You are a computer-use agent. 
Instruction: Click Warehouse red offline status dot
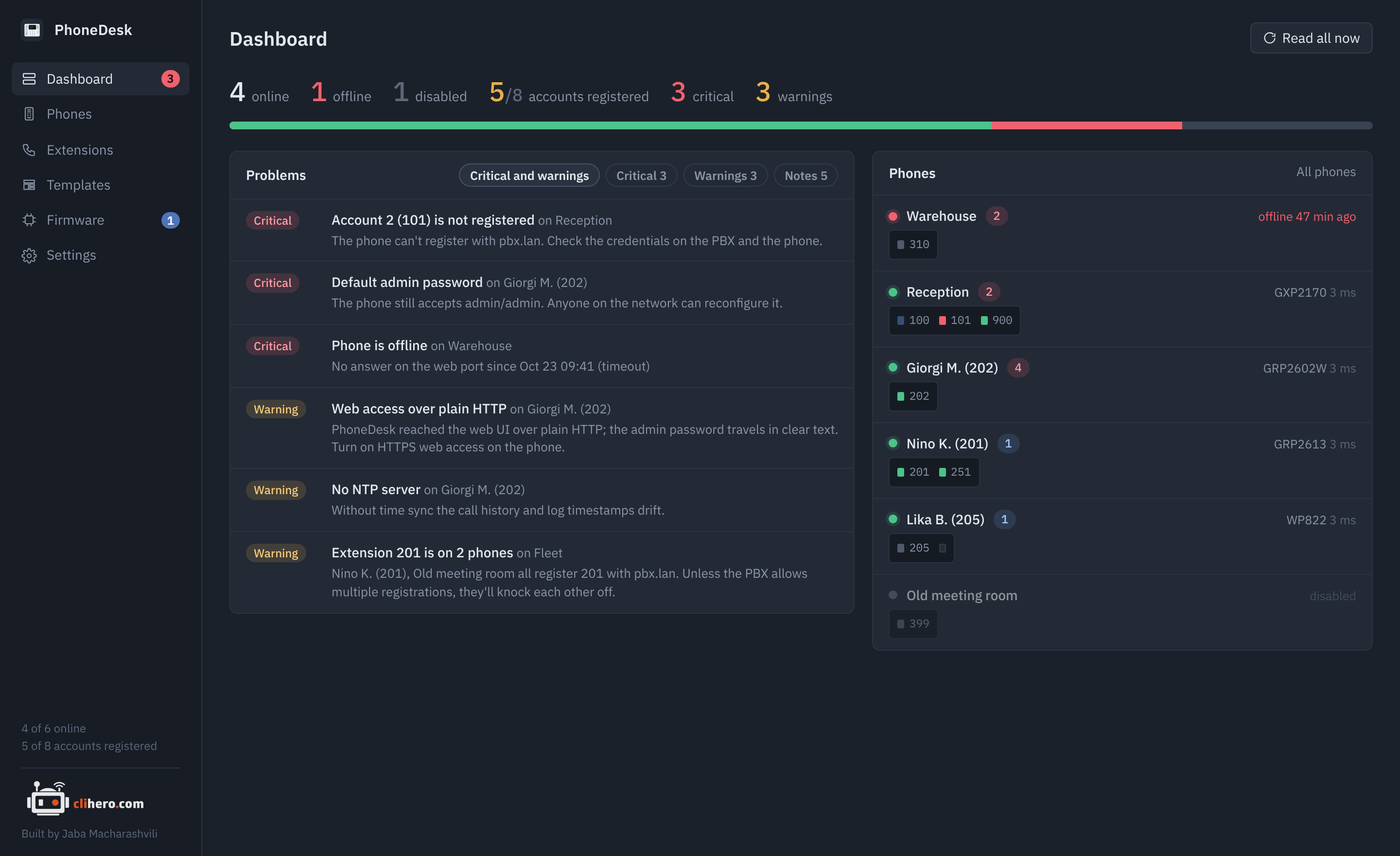[892, 216]
